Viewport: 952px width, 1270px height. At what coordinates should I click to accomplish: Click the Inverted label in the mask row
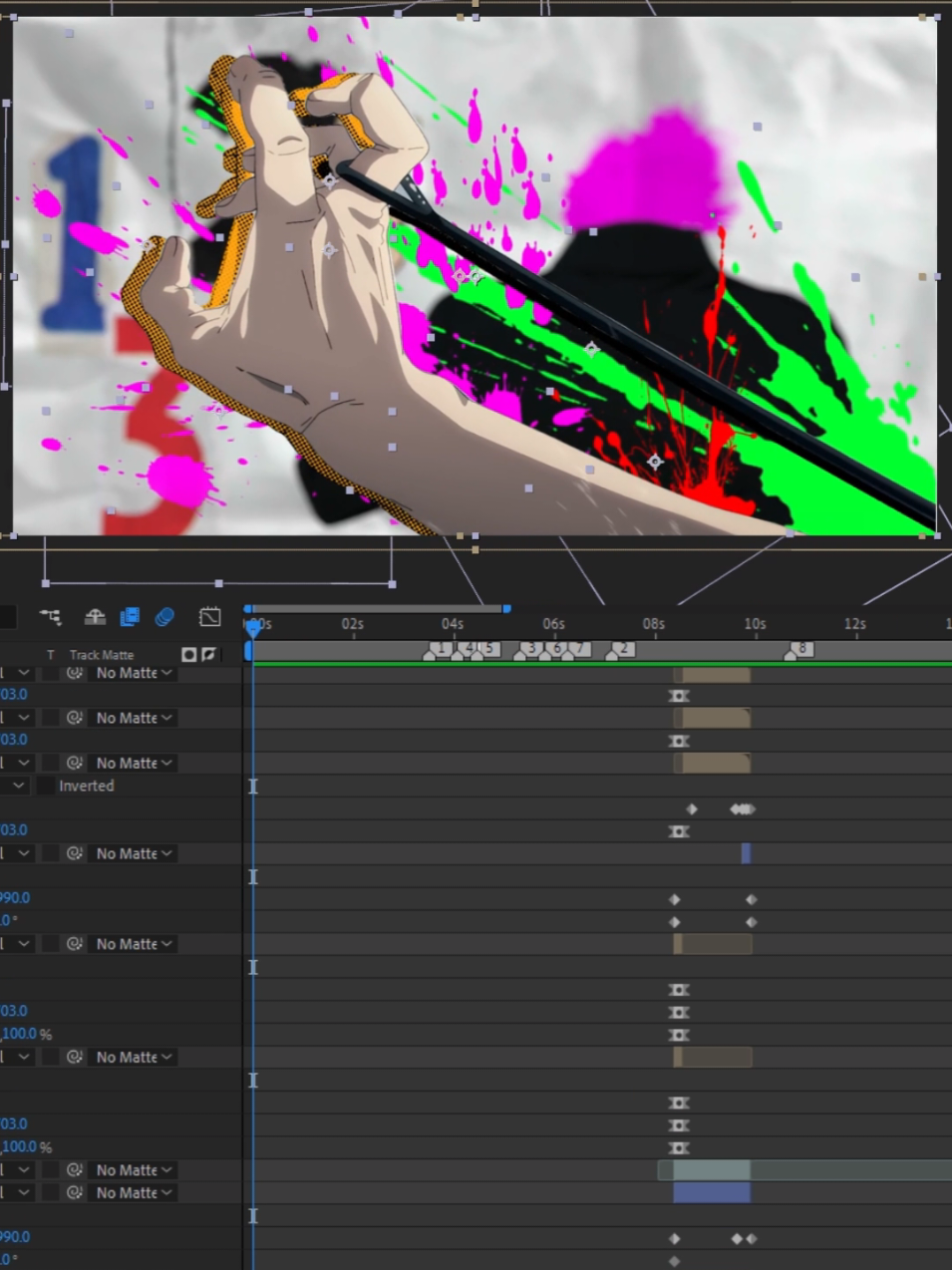[87, 786]
